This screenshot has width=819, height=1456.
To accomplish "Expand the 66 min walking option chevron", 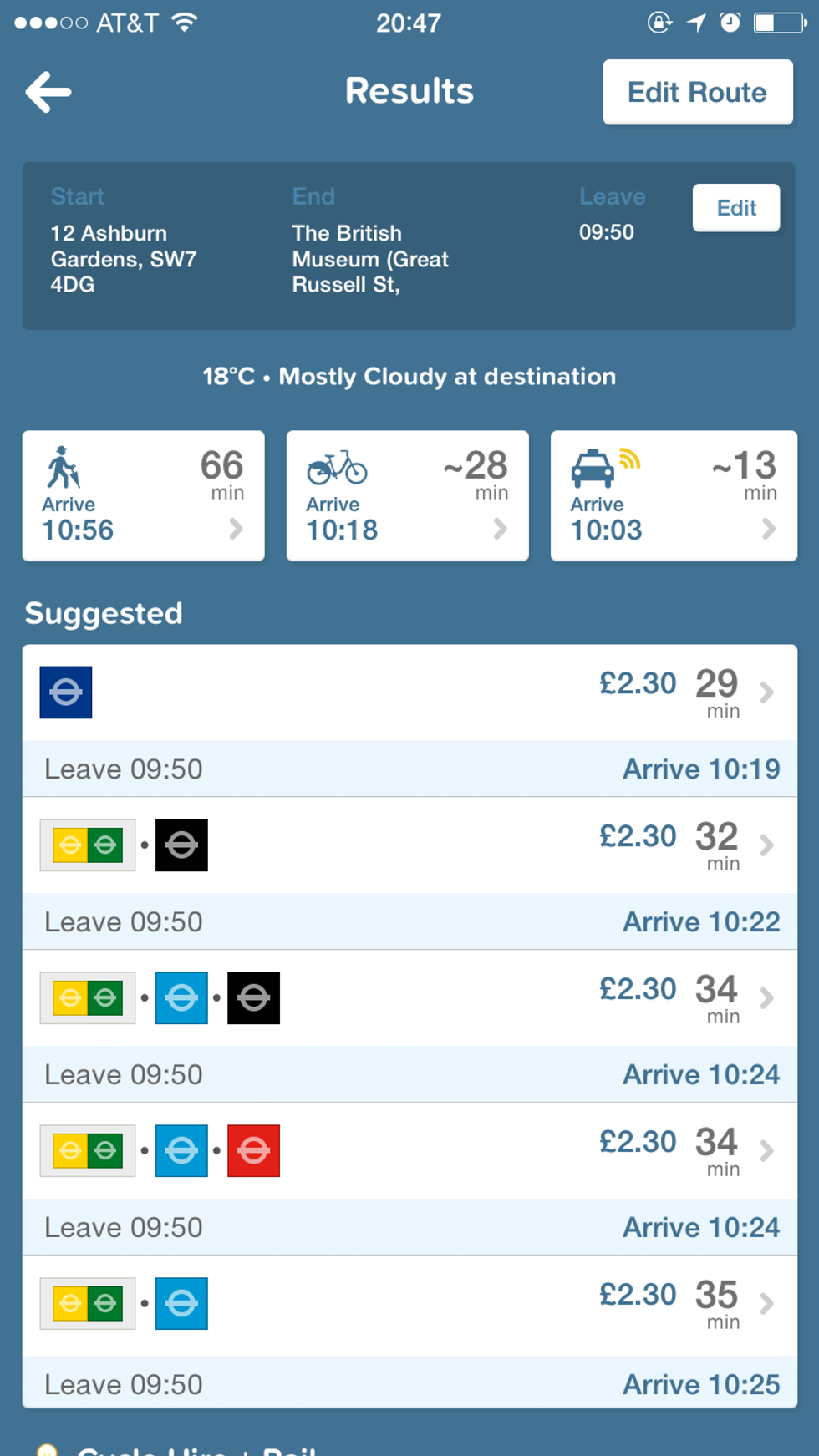I will [x=237, y=529].
